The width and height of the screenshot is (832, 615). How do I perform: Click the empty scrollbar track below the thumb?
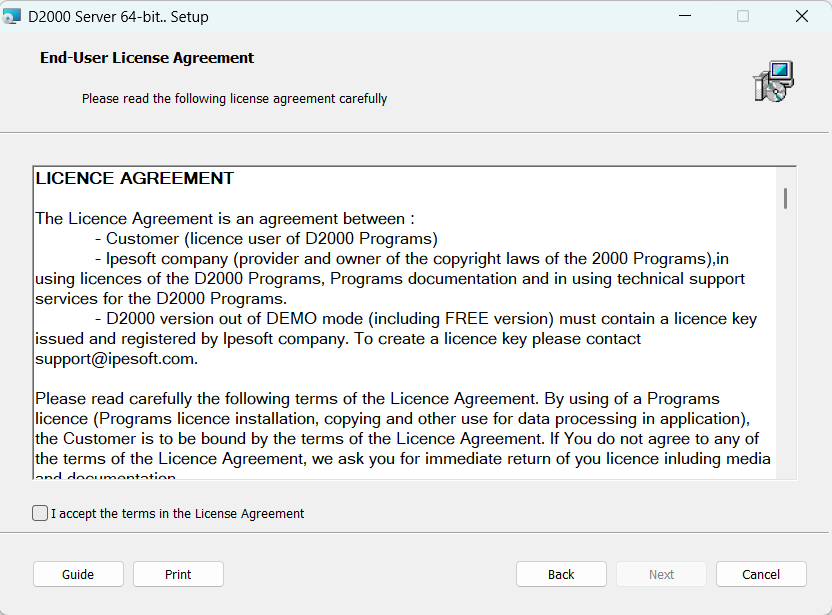click(x=786, y=350)
